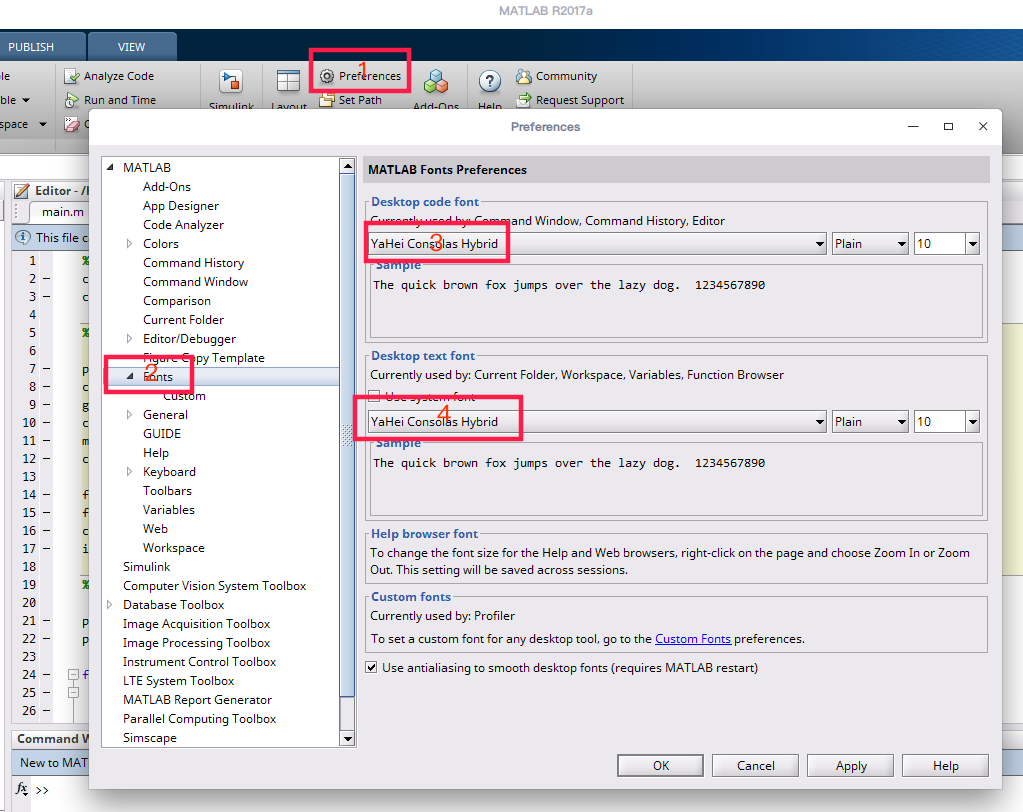
Task: Select Code Analyzer in preferences tree
Action: 183,224
